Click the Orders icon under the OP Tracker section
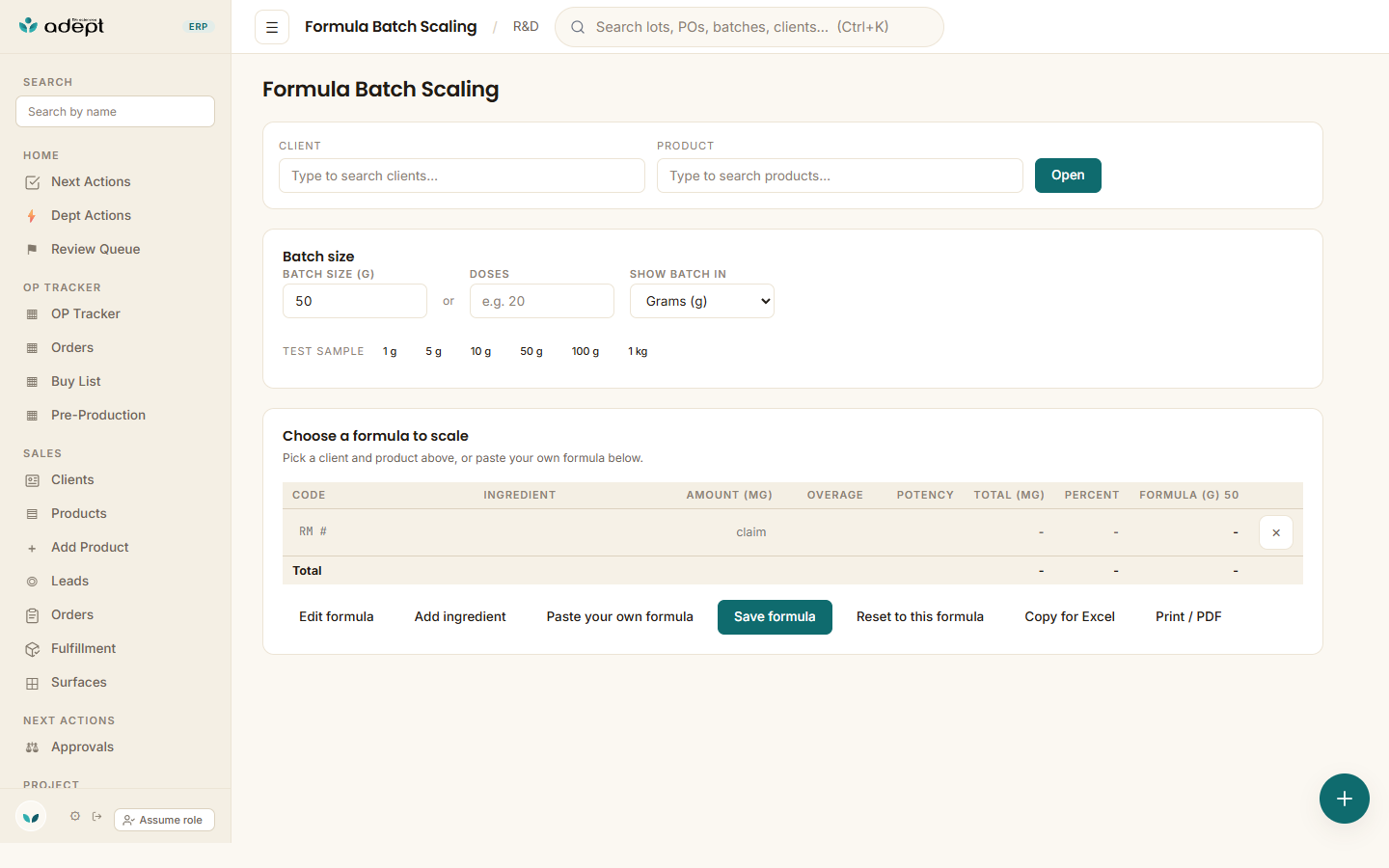 32,348
